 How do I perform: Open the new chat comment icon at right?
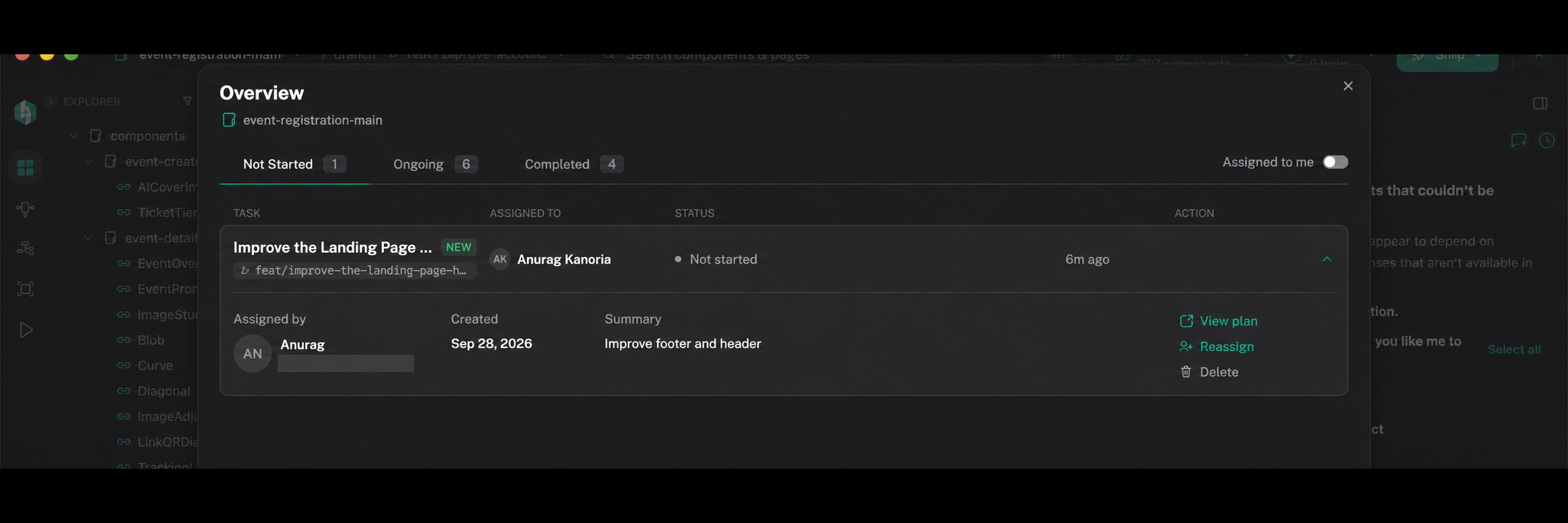point(1519,140)
